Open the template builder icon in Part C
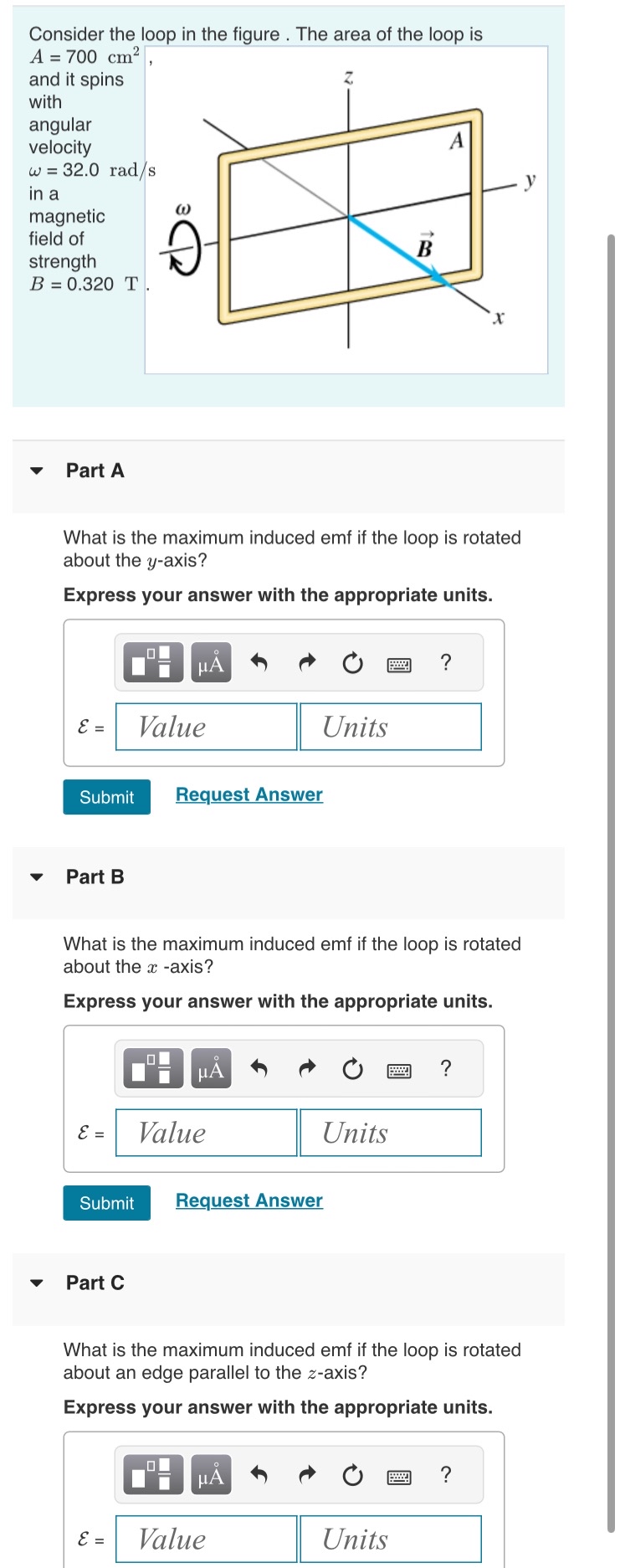This screenshot has width=620, height=1568. pos(151,1475)
